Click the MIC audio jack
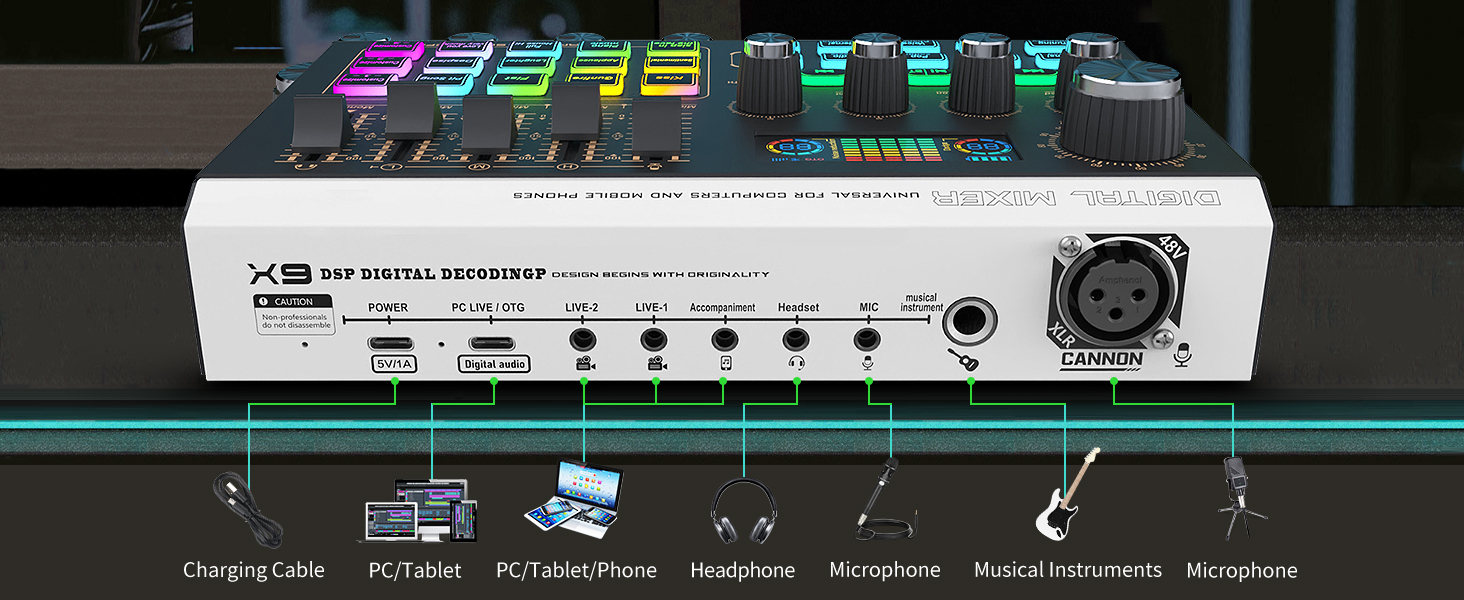The image size is (1464, 600). tap(868, 340)
